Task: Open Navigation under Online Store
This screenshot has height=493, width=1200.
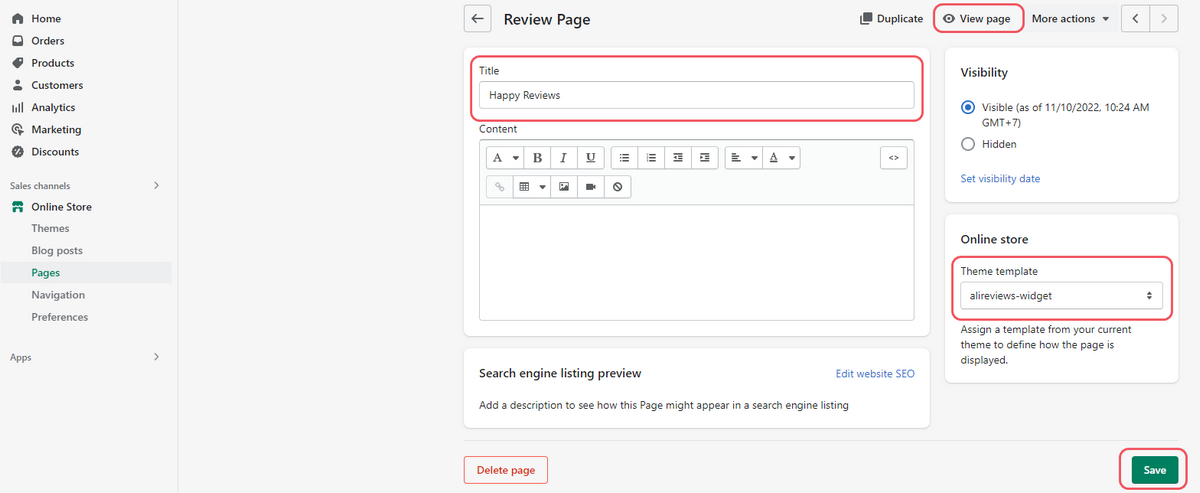Action: coord(58,295)
